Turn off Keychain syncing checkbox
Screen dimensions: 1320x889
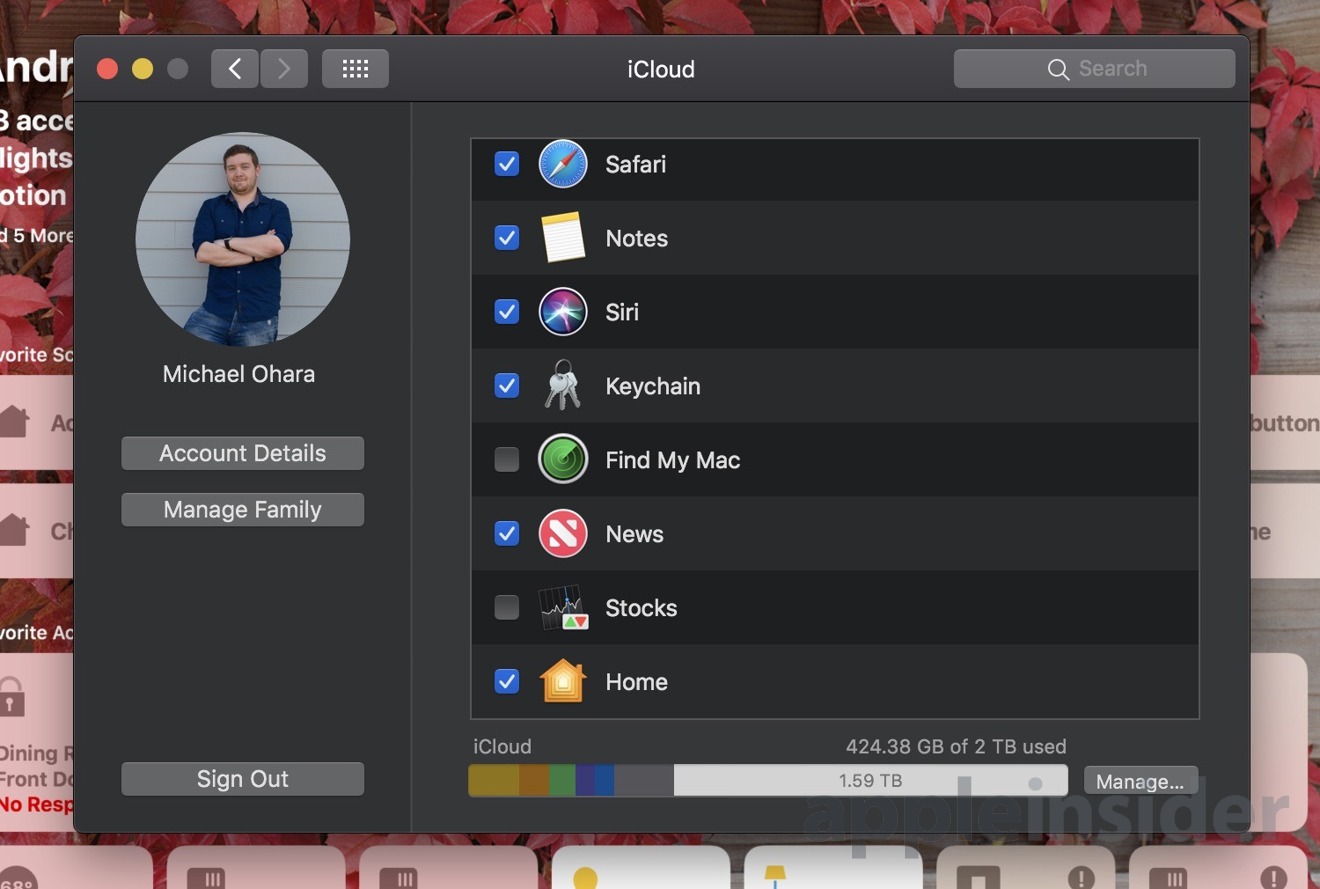[x=507, y=386]
